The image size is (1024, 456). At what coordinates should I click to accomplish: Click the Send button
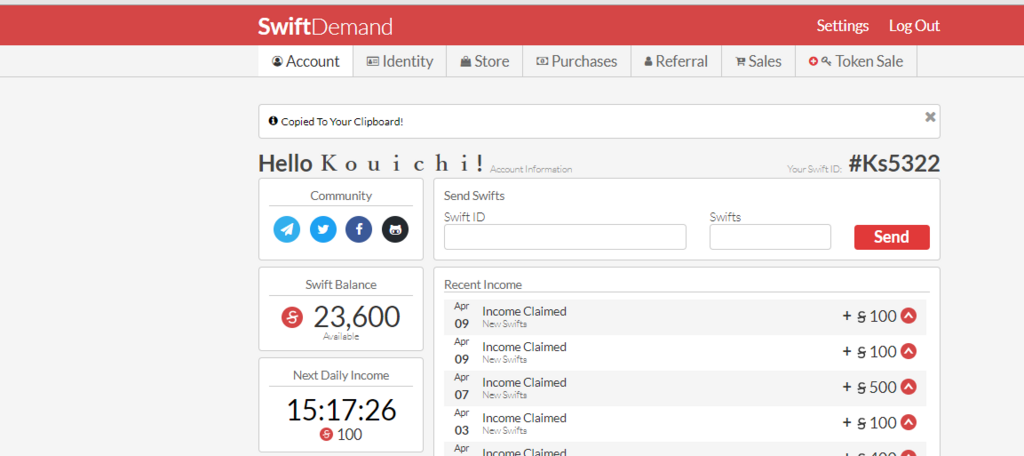pos(891,237)
